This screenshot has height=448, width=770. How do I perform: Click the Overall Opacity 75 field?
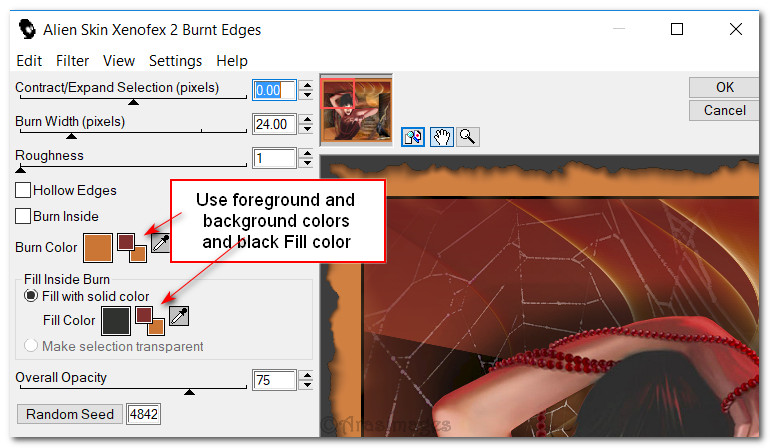(x=275, y=380)
